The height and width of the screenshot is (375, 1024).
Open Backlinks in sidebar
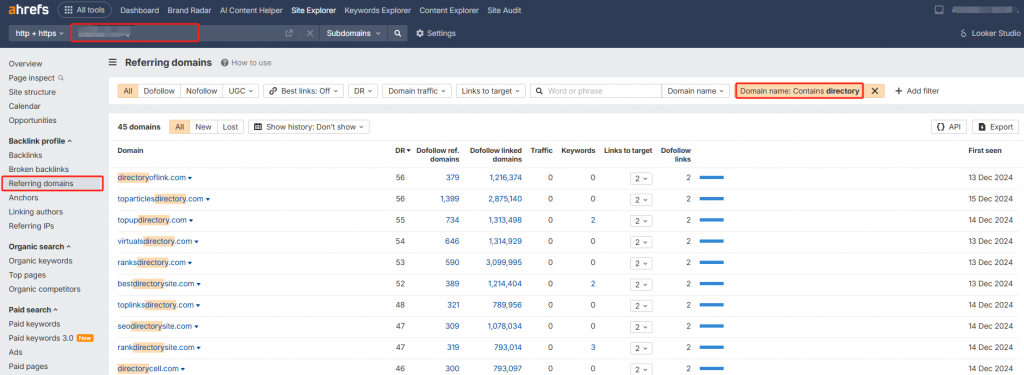(x=25, y=155)
